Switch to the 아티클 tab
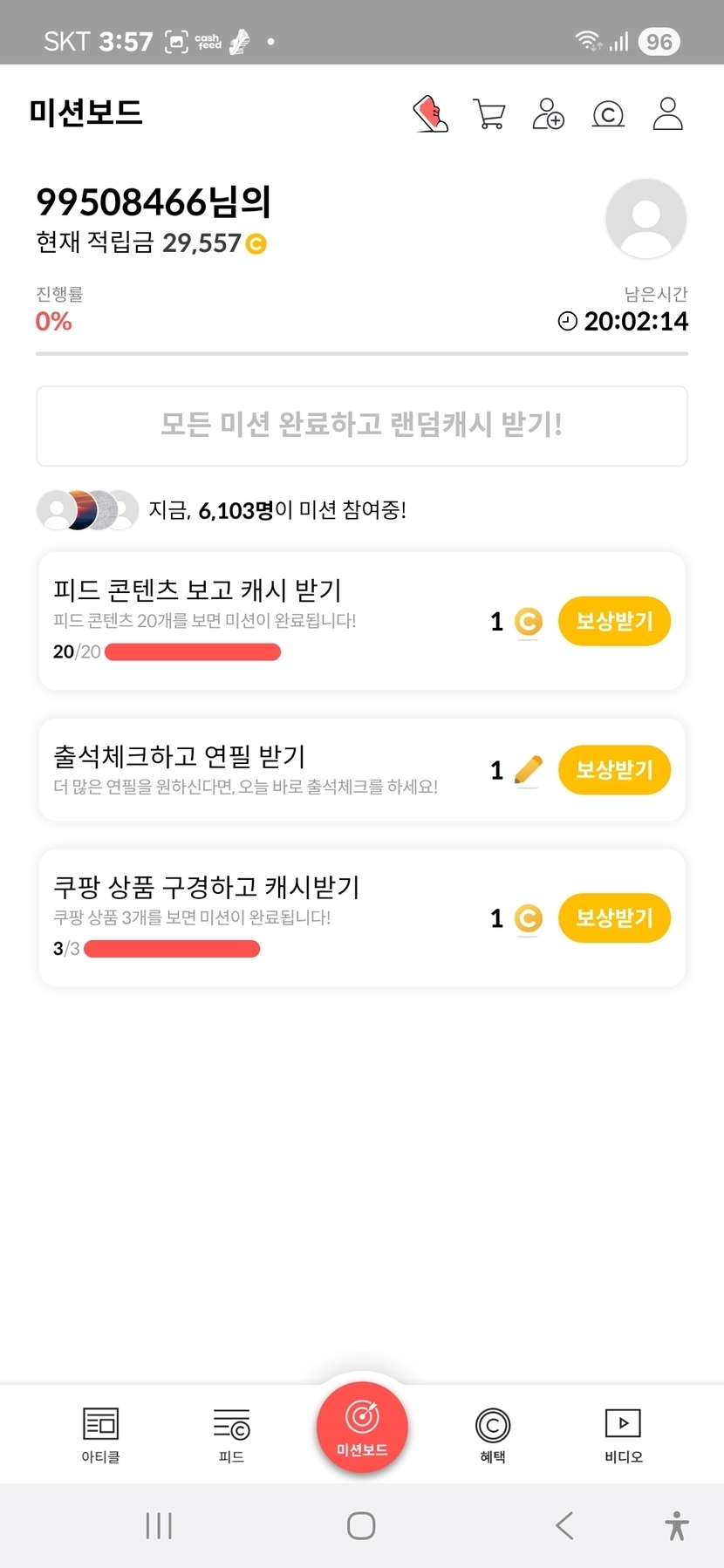 100,1434
